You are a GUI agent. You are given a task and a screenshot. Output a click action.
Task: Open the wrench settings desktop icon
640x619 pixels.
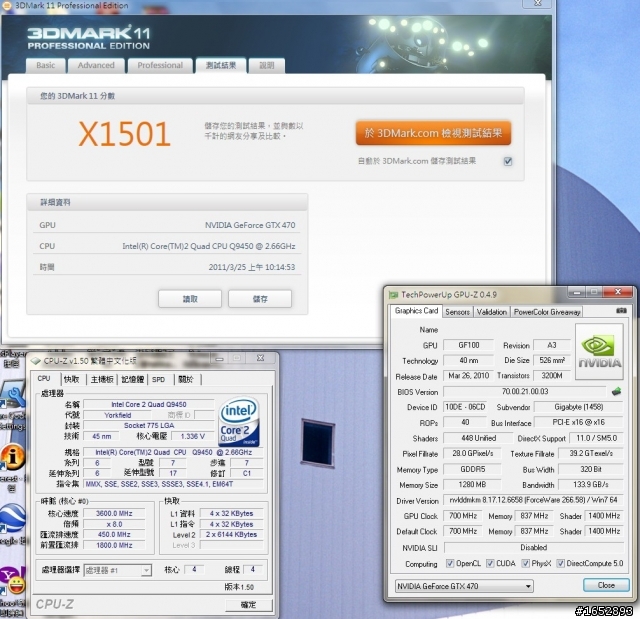tap(13, 396)
